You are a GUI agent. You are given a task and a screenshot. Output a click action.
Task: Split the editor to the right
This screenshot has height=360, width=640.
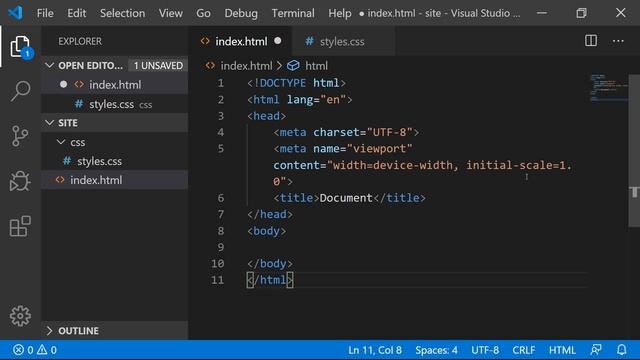click(591, 41)
